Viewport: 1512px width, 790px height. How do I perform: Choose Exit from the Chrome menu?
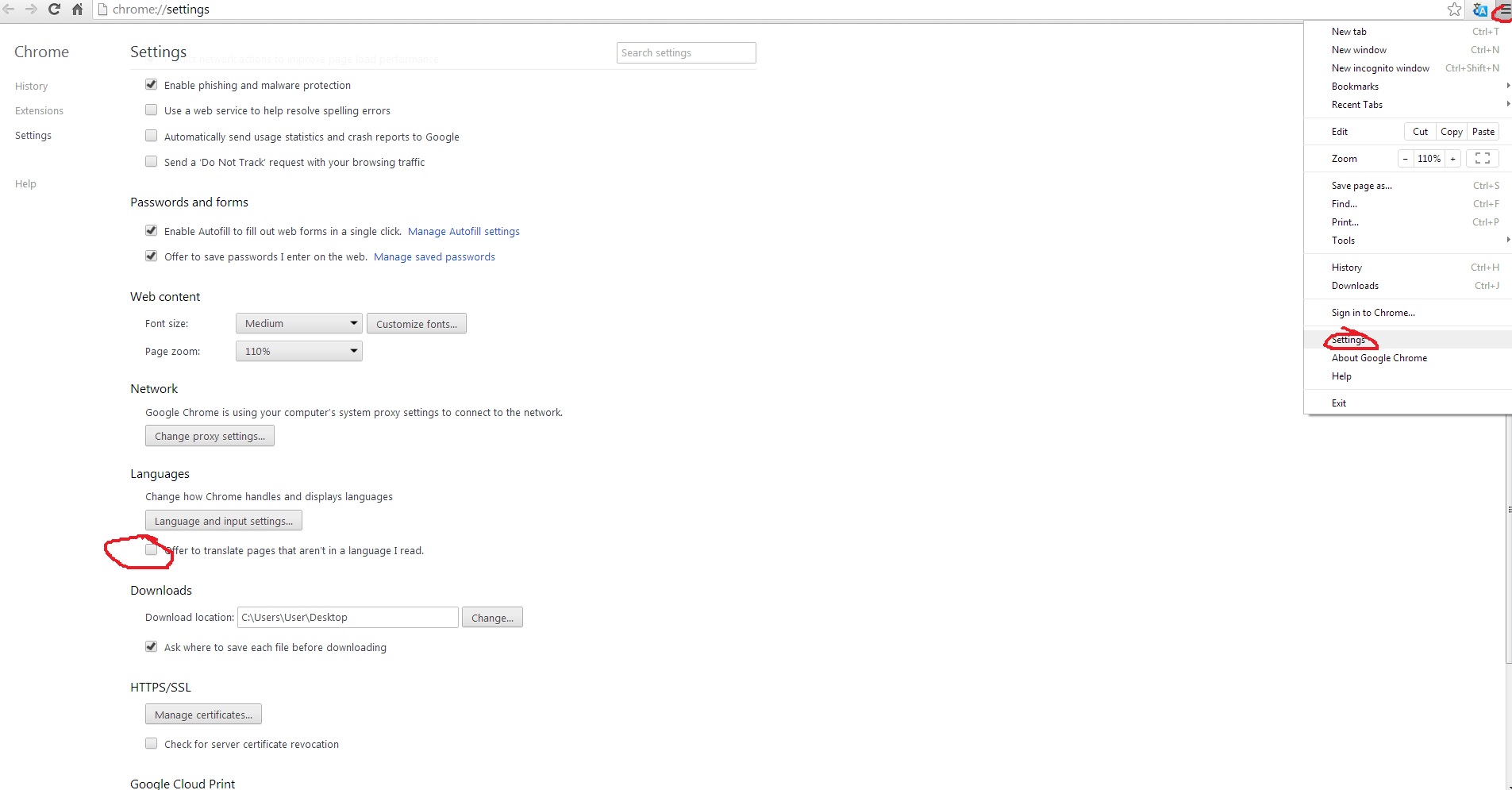click(1407, 403)
